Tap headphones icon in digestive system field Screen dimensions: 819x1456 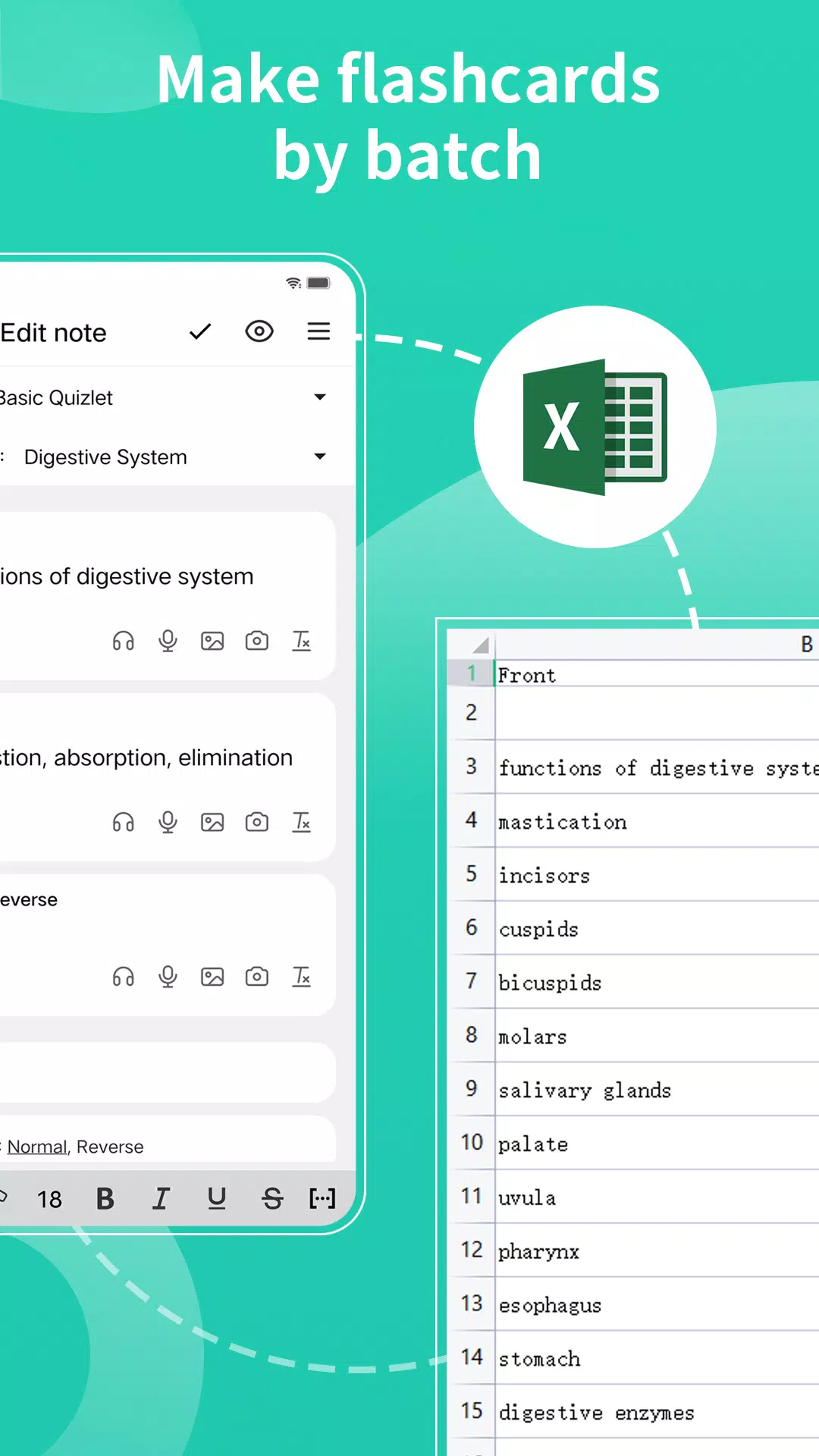(123, 642)
